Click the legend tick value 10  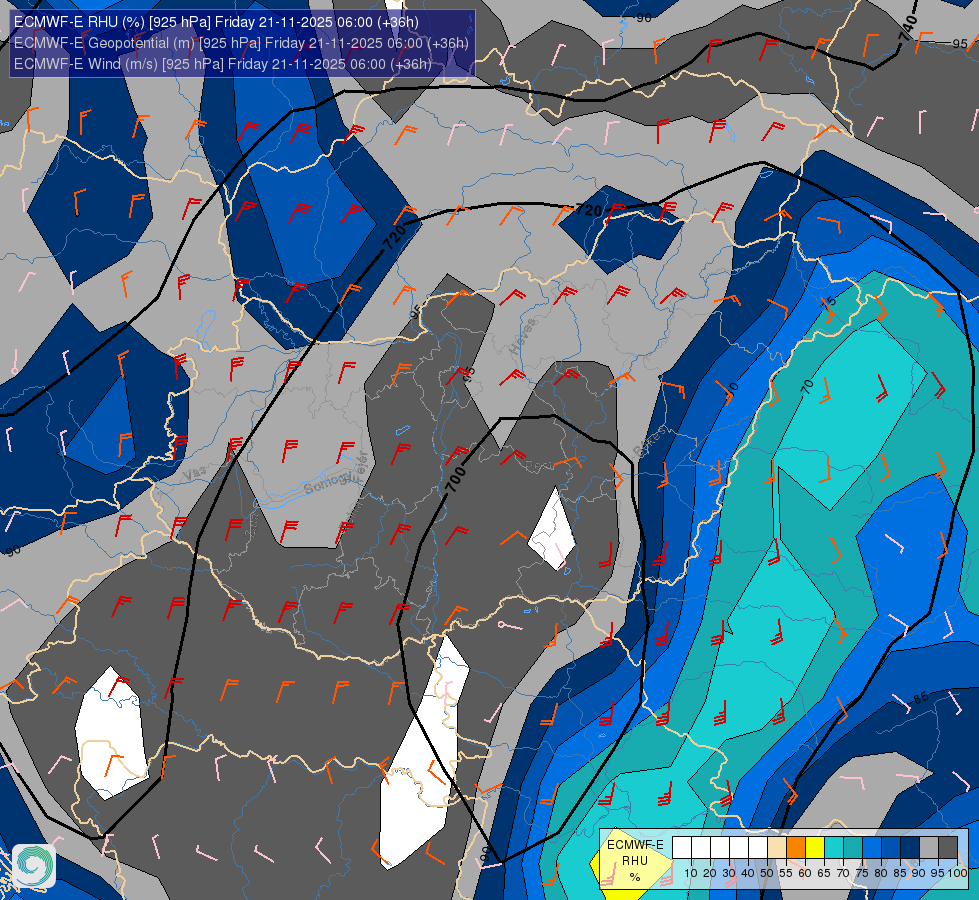point(691,873)
